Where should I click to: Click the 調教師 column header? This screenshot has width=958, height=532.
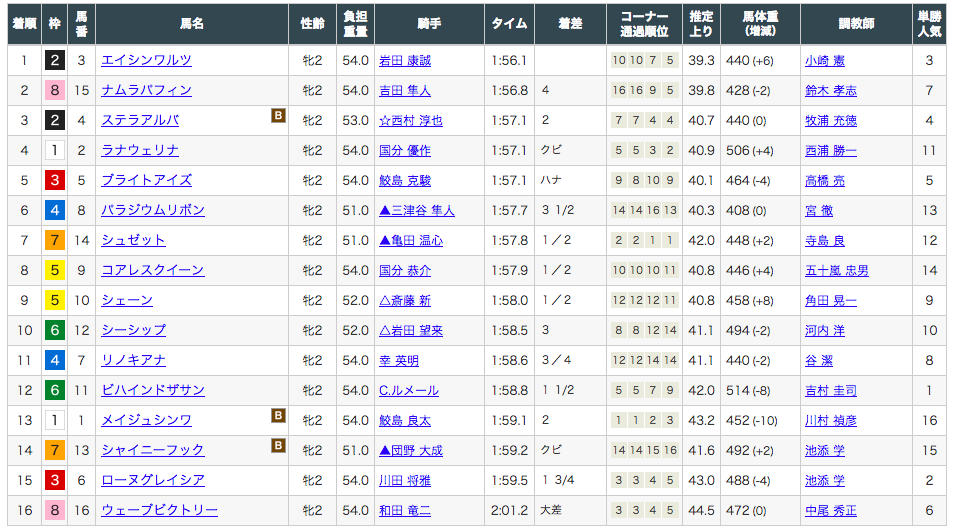click(x=856, y=24)
